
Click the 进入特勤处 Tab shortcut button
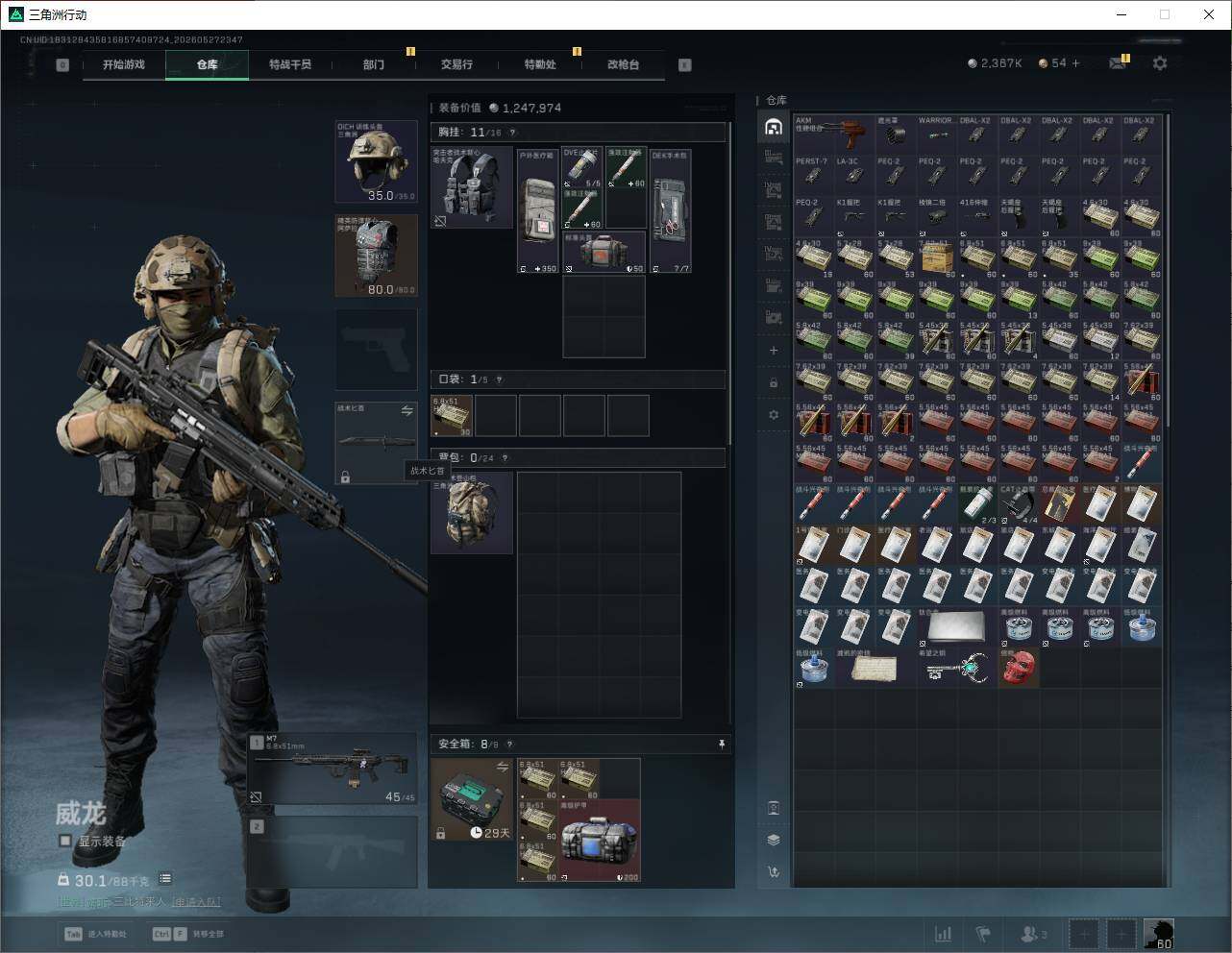tap(95, 934)
